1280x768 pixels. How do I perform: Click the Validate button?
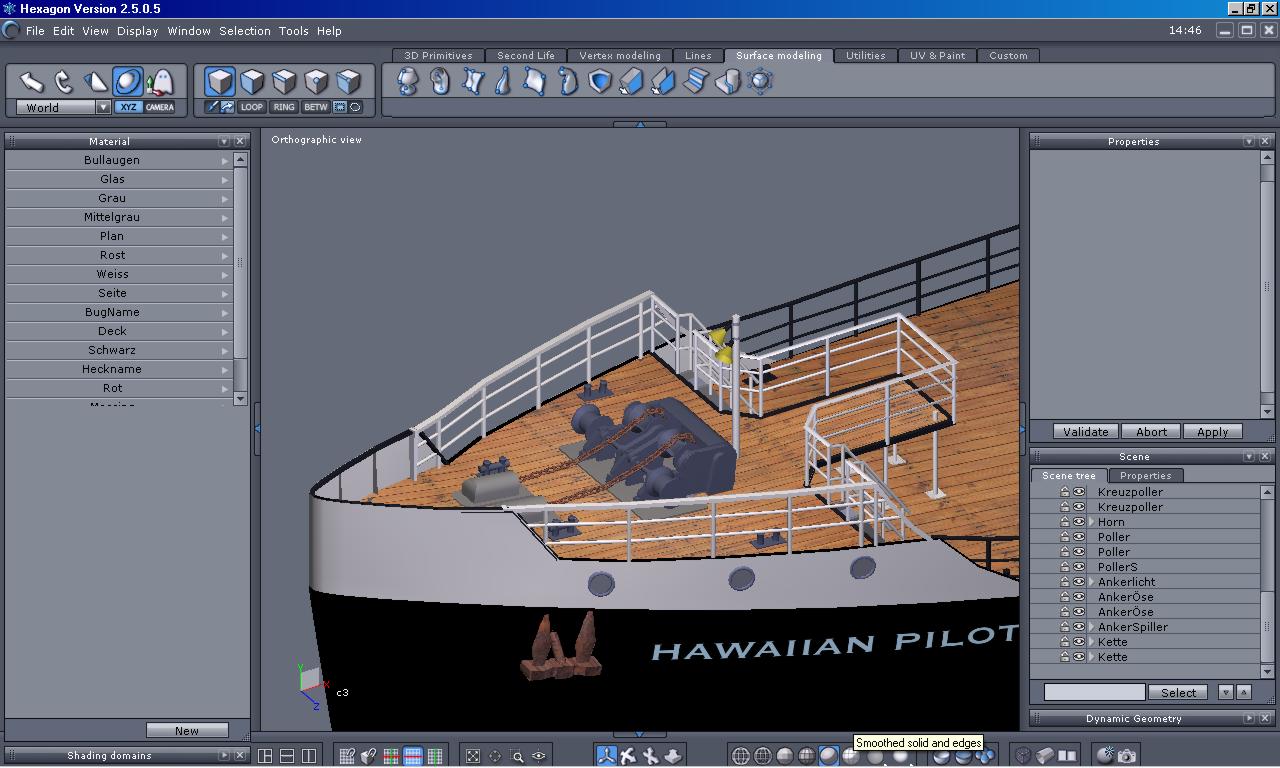click(1085, 432)
